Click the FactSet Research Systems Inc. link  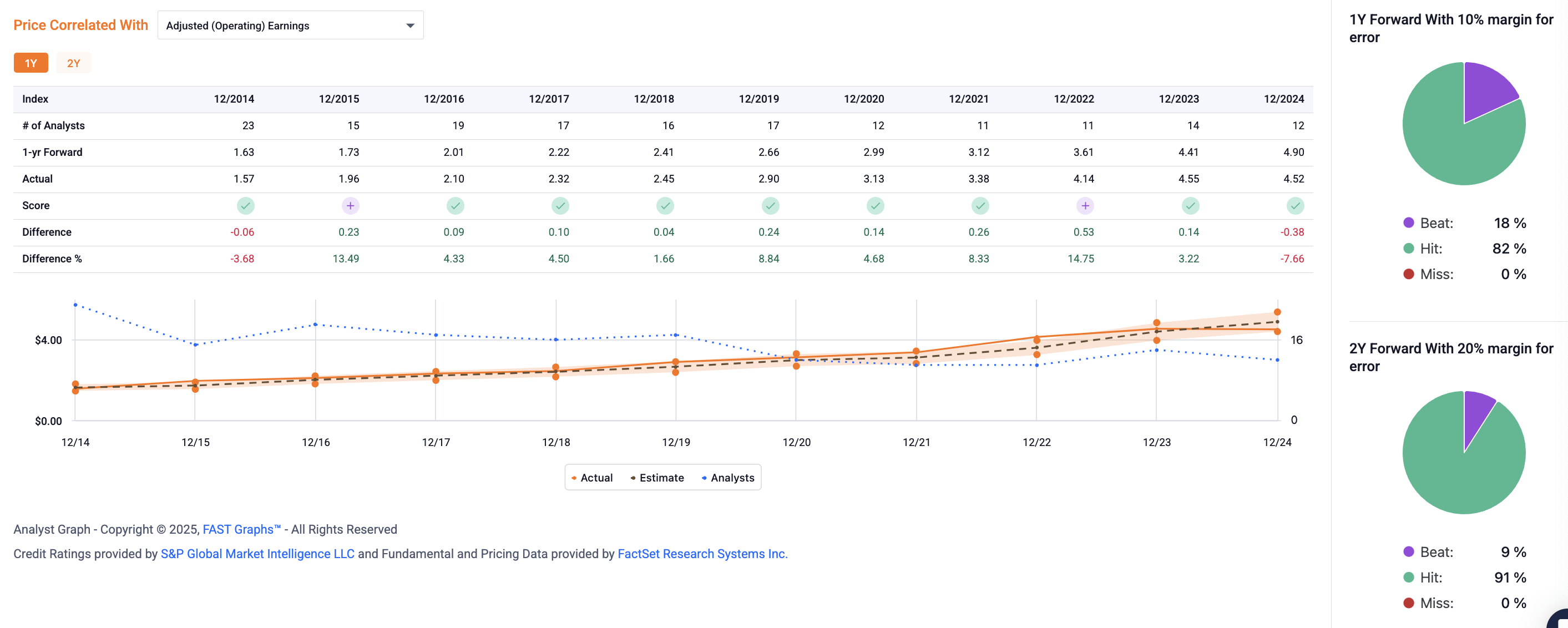702,554
